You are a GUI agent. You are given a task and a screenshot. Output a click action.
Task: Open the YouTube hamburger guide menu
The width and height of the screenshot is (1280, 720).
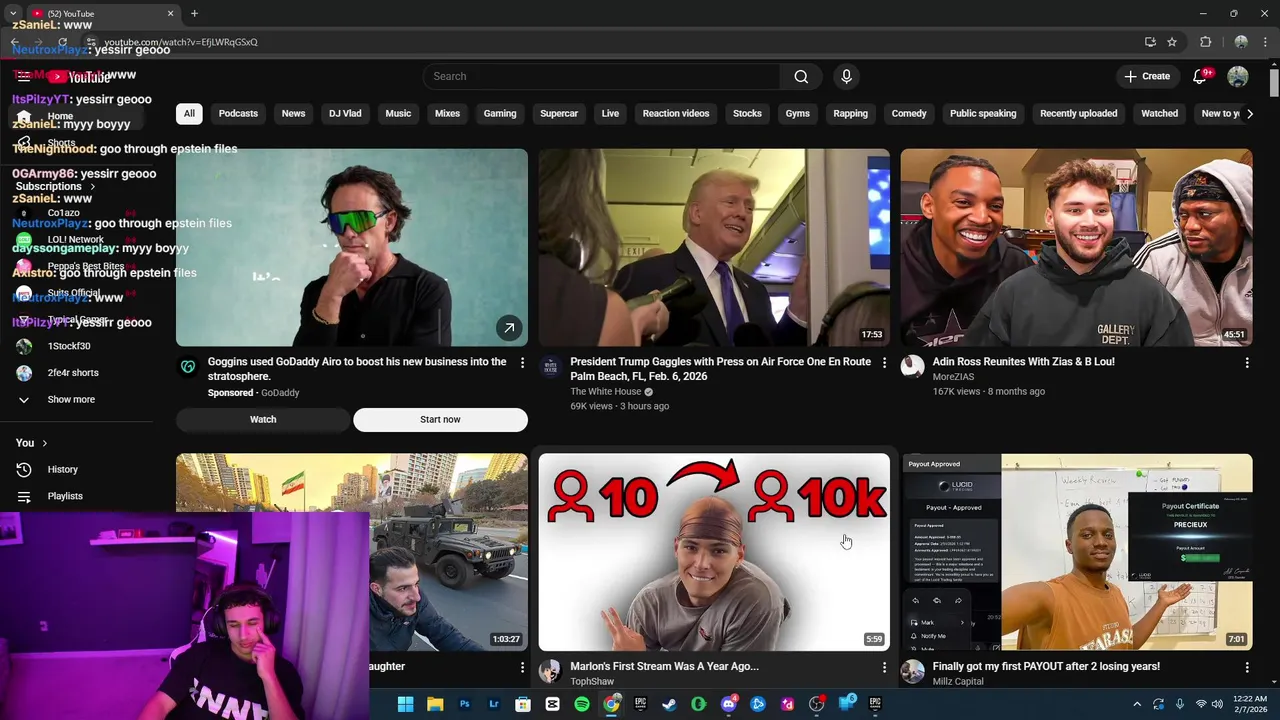pos(24,77)
